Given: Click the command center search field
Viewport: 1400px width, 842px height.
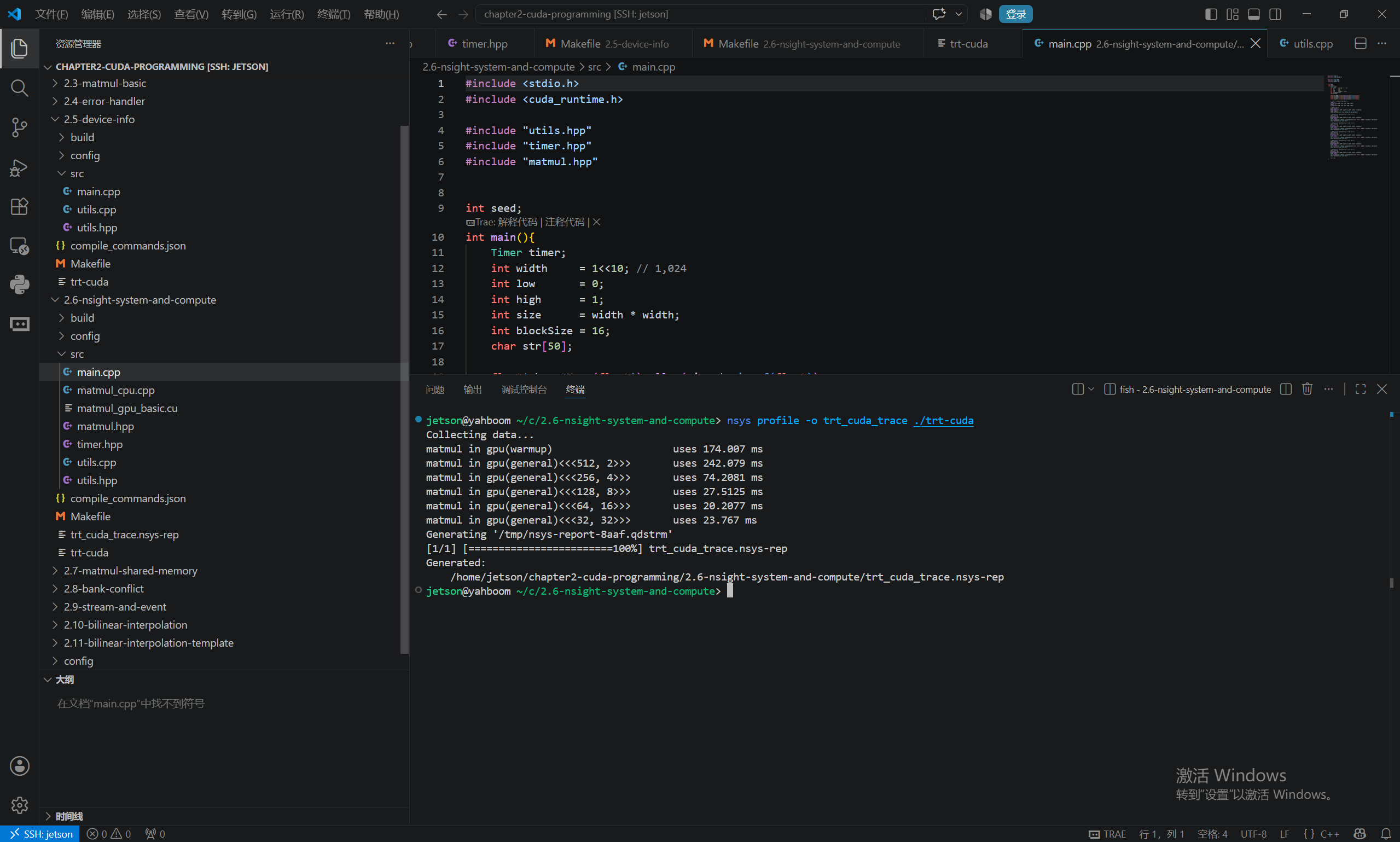Looking at the screenshot, I should (701, 14).
